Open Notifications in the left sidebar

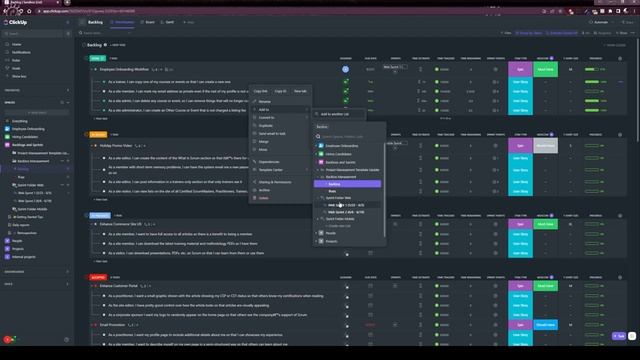tap(21, 52)
